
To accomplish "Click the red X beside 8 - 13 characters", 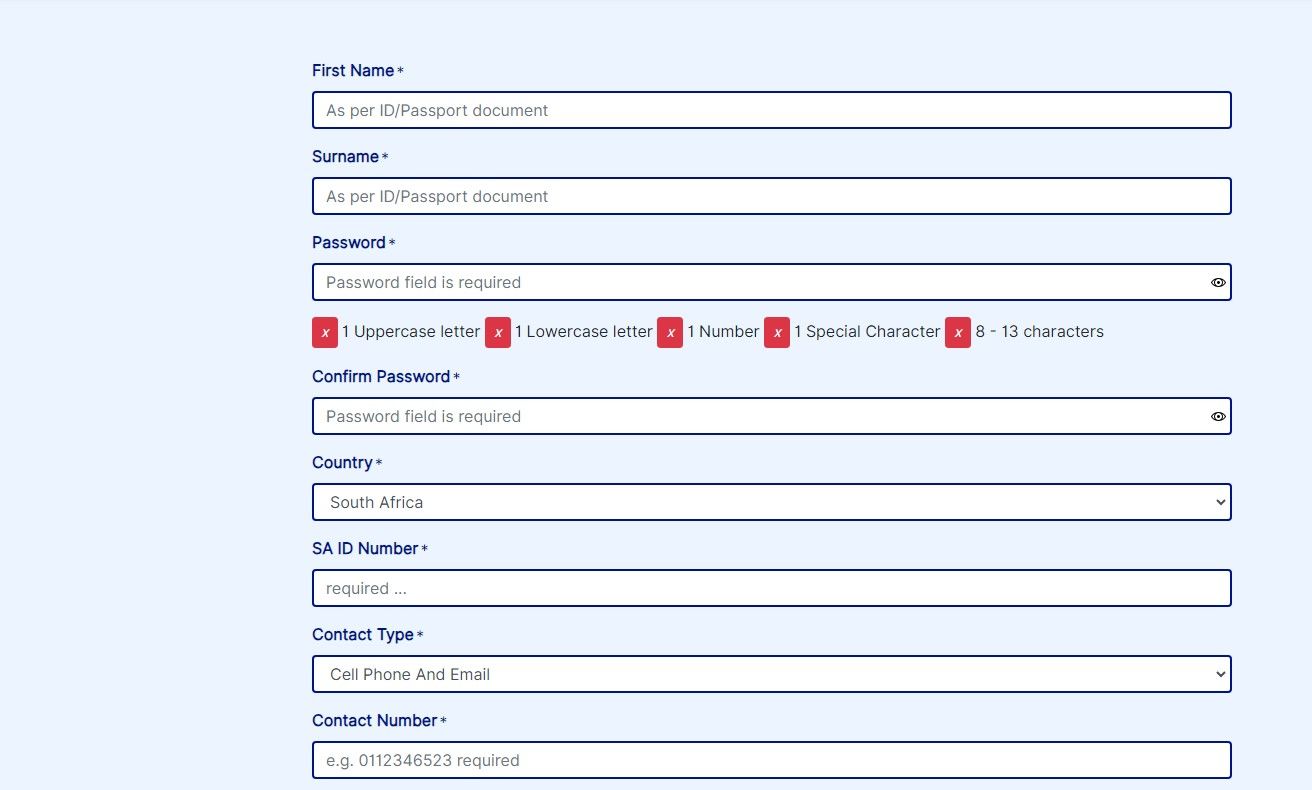I will tap(958, 332).
